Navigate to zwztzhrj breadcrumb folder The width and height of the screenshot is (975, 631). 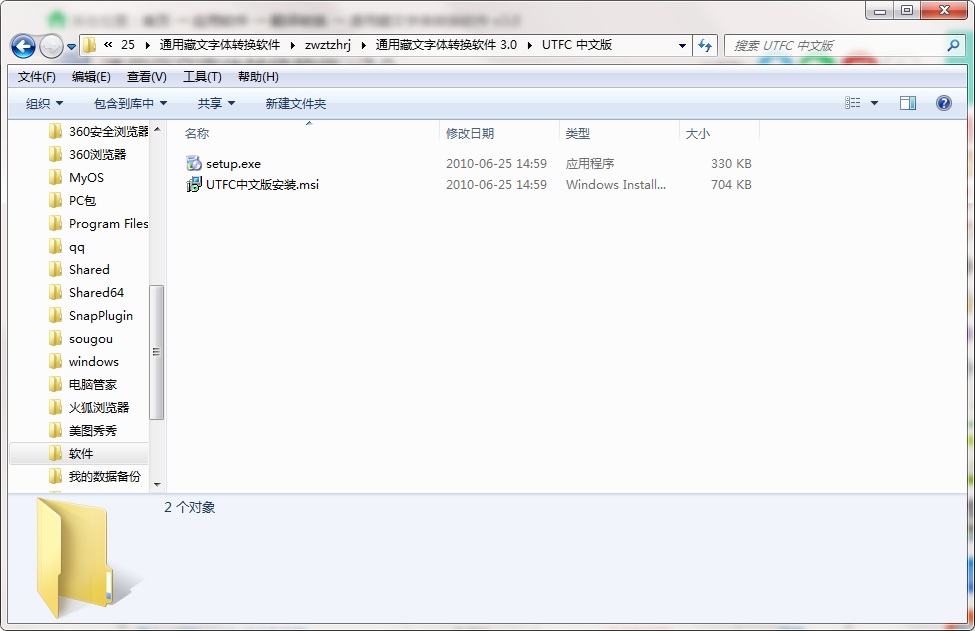pyautogui.click(x=328, y=45)
